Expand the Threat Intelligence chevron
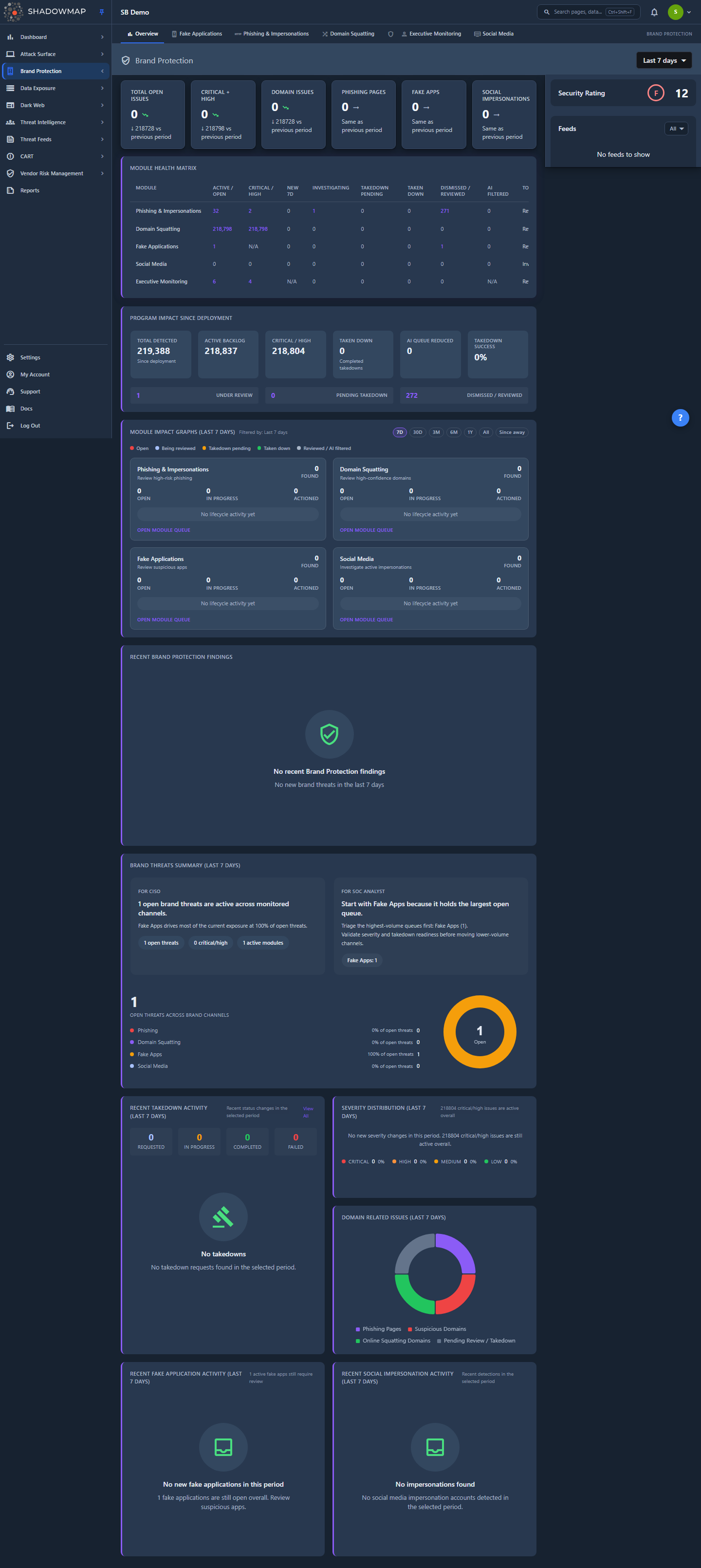The height and width of the screenshot is (1568, 701). click(102, 122)
